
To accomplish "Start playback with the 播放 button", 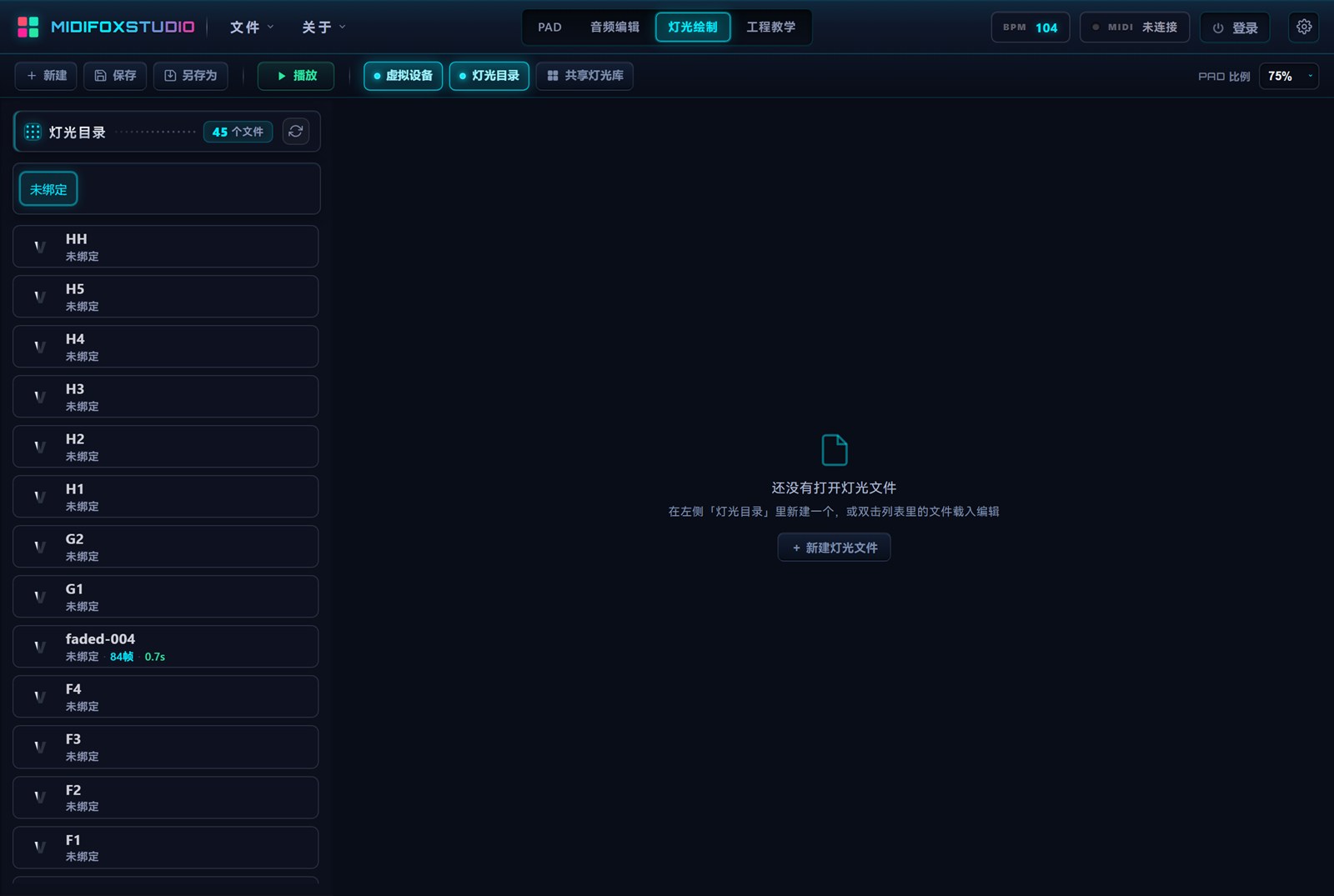I will 296,76.
